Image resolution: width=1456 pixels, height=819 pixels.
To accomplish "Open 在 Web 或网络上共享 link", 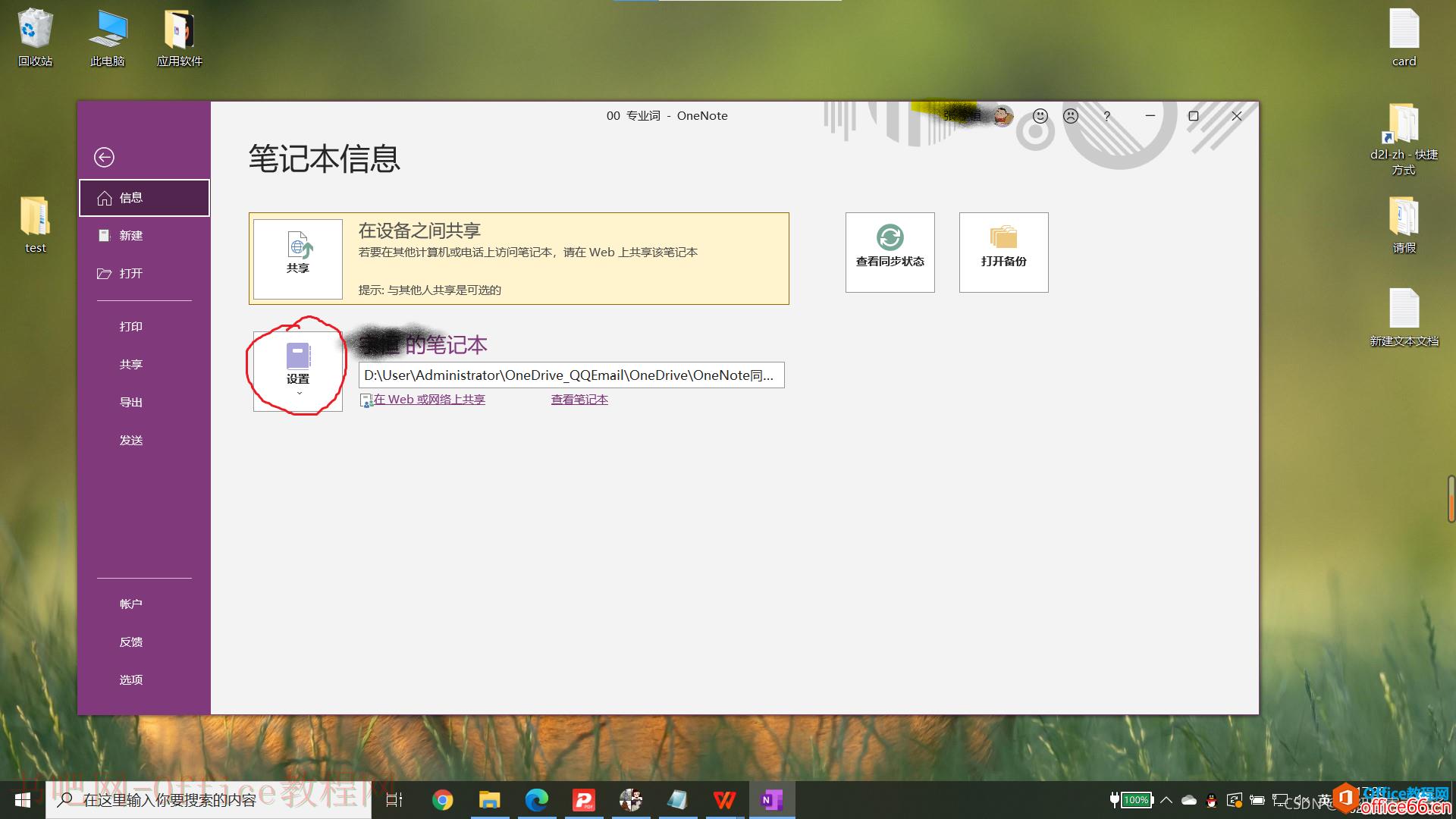I will pyautogui.click(x=429, y=400).
